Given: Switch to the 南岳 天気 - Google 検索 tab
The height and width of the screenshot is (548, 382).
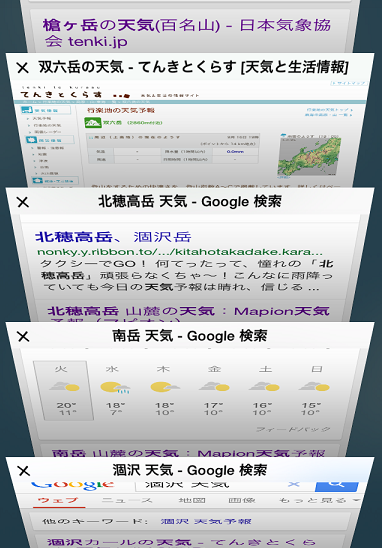Looking at the screenshot, I should coord(190,336).
